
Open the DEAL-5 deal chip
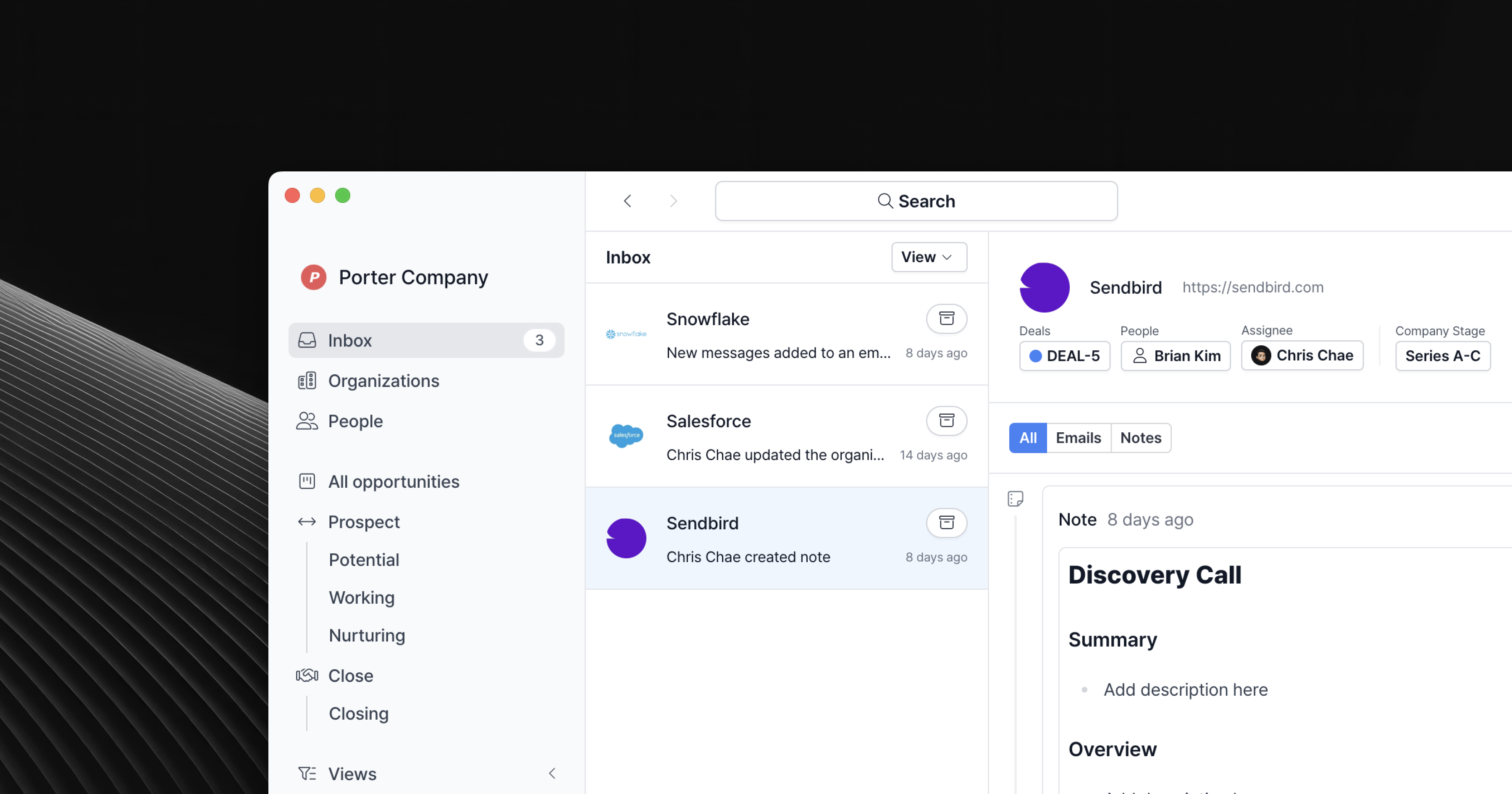click(1064, 356)
